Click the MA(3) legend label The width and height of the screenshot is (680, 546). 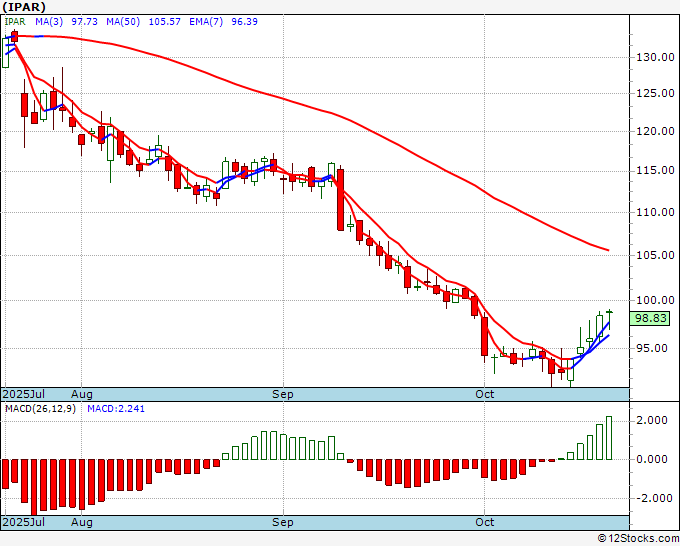[49, 21]
